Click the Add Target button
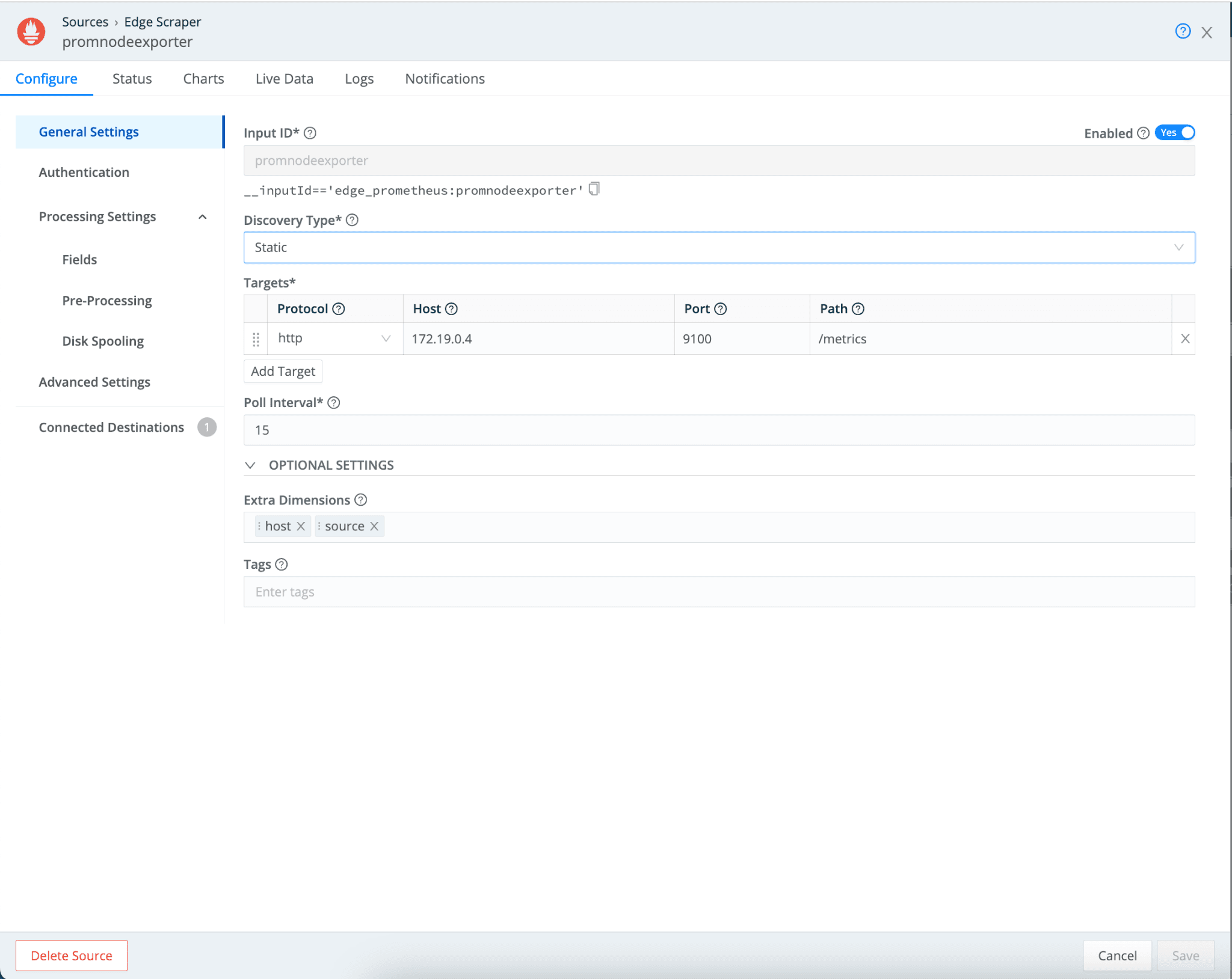Screen dimensions: 1232x979 tap(283, 372)
